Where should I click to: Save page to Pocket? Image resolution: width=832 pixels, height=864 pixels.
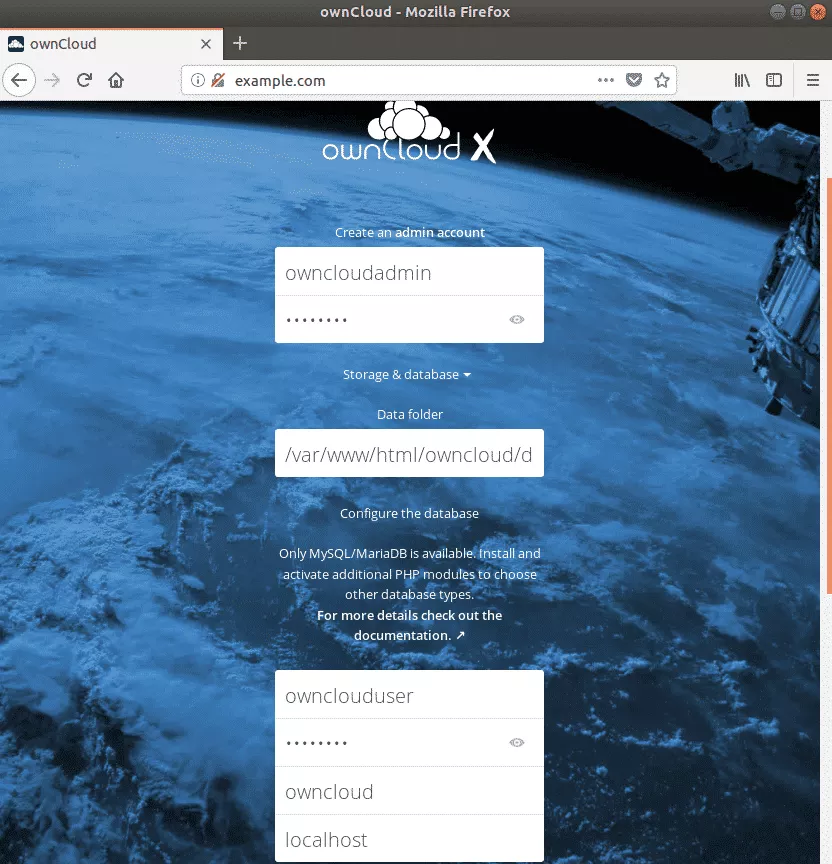point(634,80)
